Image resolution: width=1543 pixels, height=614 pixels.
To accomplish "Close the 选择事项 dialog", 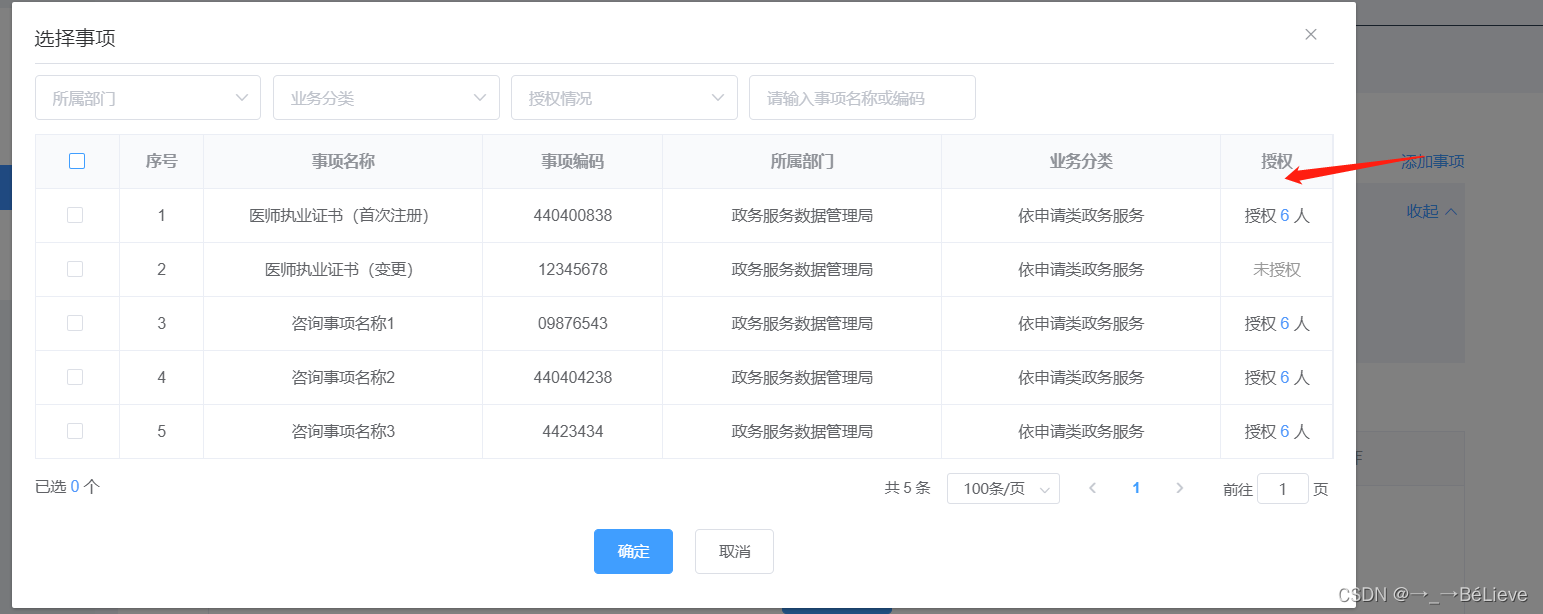I will click(x=1310, y=34).
